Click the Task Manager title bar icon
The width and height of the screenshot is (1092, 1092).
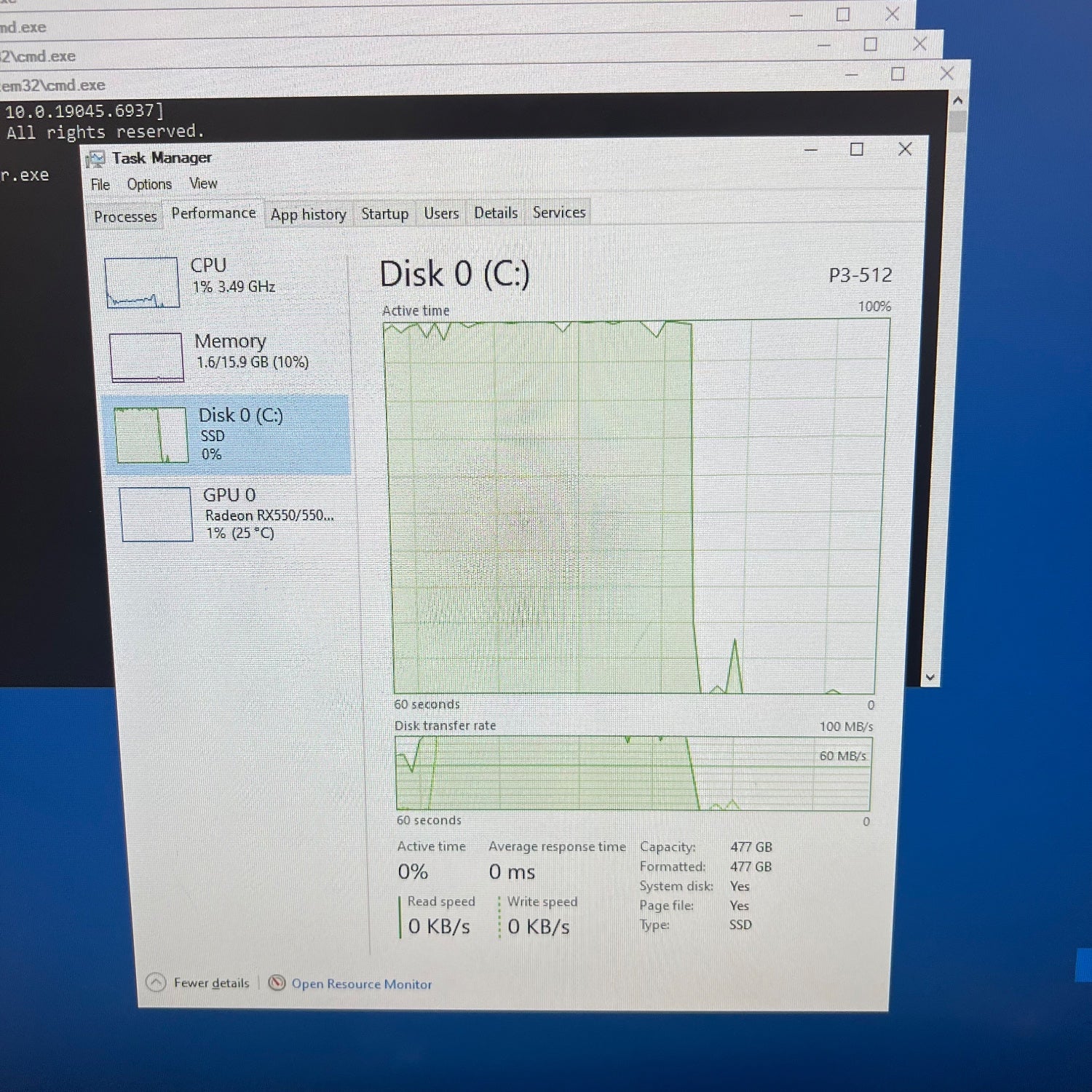pos(95,159)
